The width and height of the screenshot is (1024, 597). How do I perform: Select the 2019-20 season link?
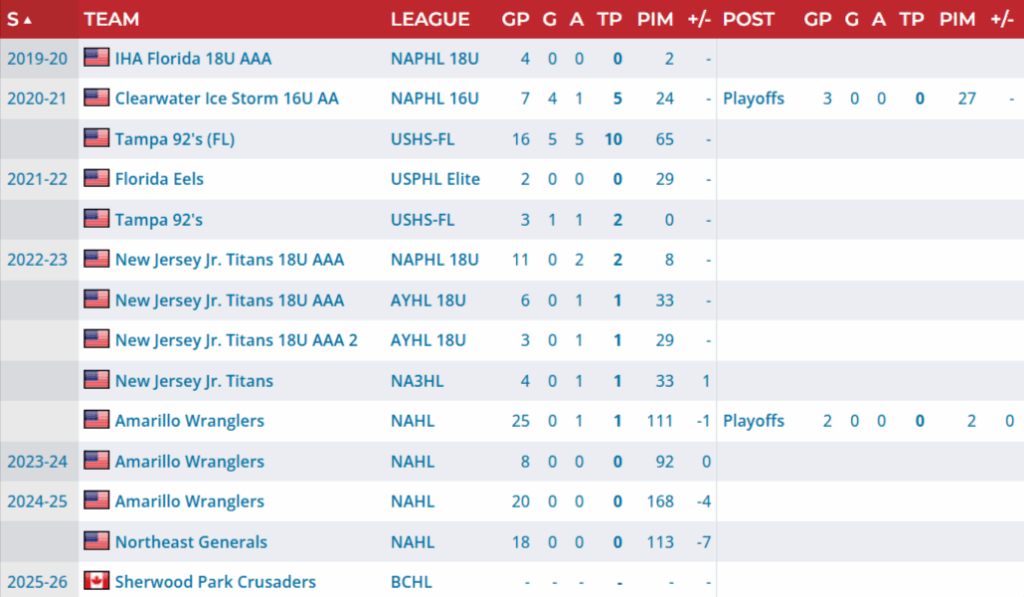[x=37, y=58]
